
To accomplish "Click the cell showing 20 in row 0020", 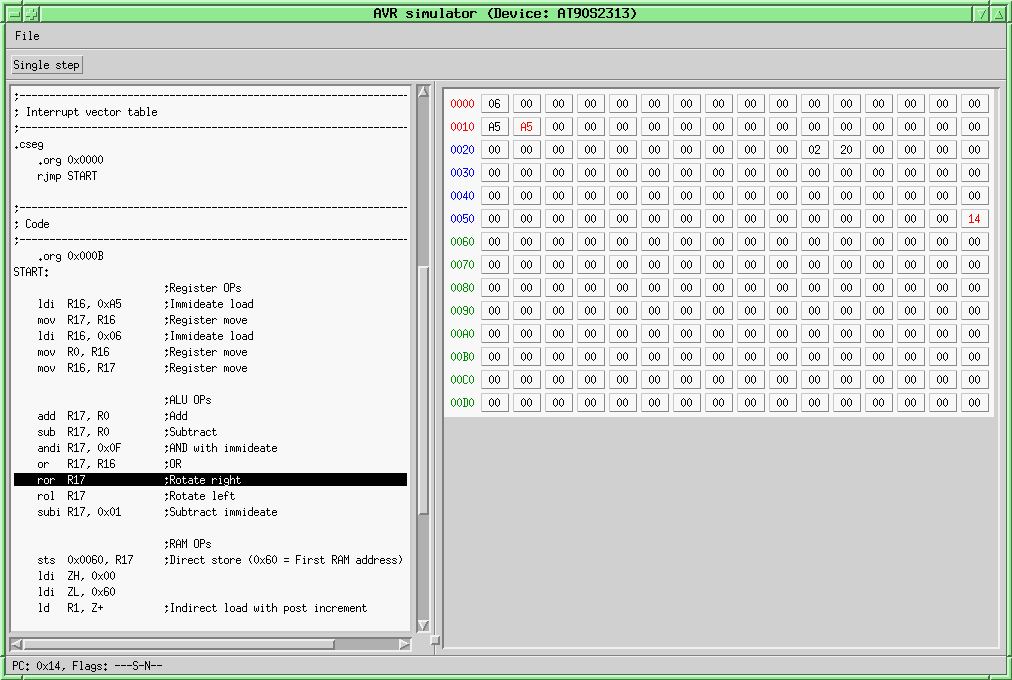I will click(847, 150).
